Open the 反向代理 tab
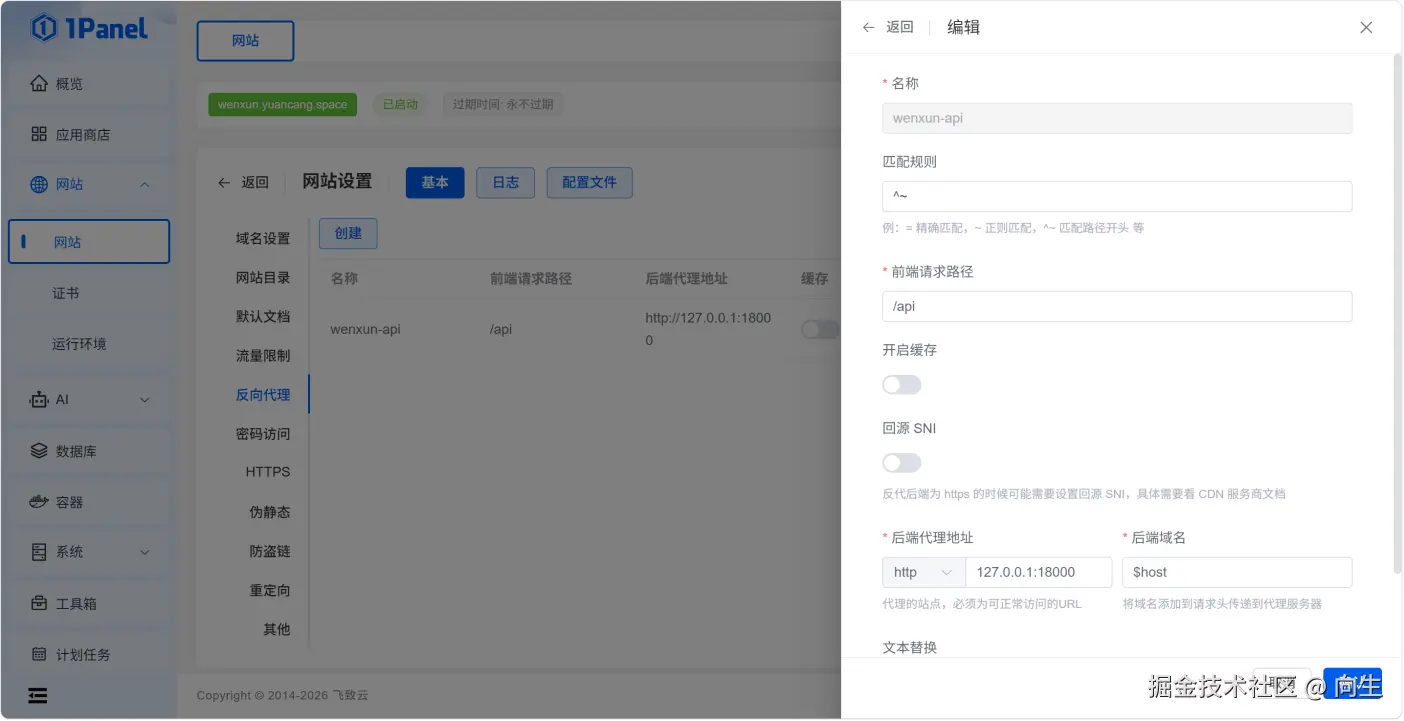 pyautogui.click(x=263, y=394)
